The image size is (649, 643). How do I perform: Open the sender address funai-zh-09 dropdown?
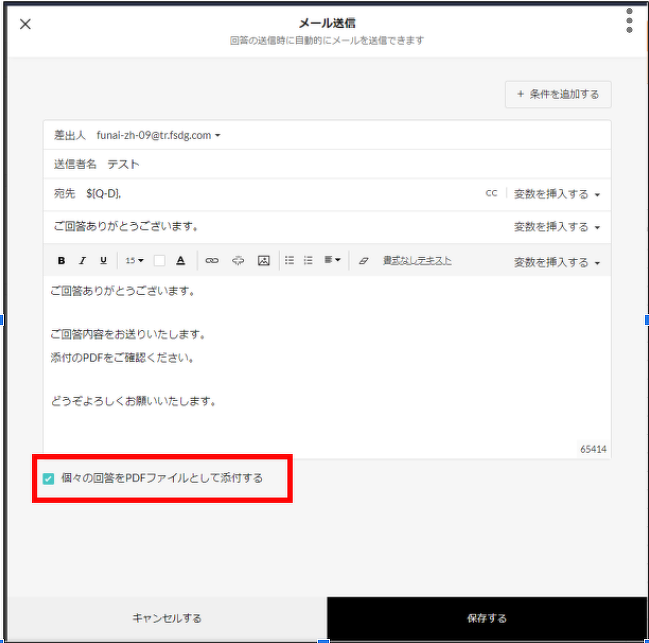pos(159,135)
